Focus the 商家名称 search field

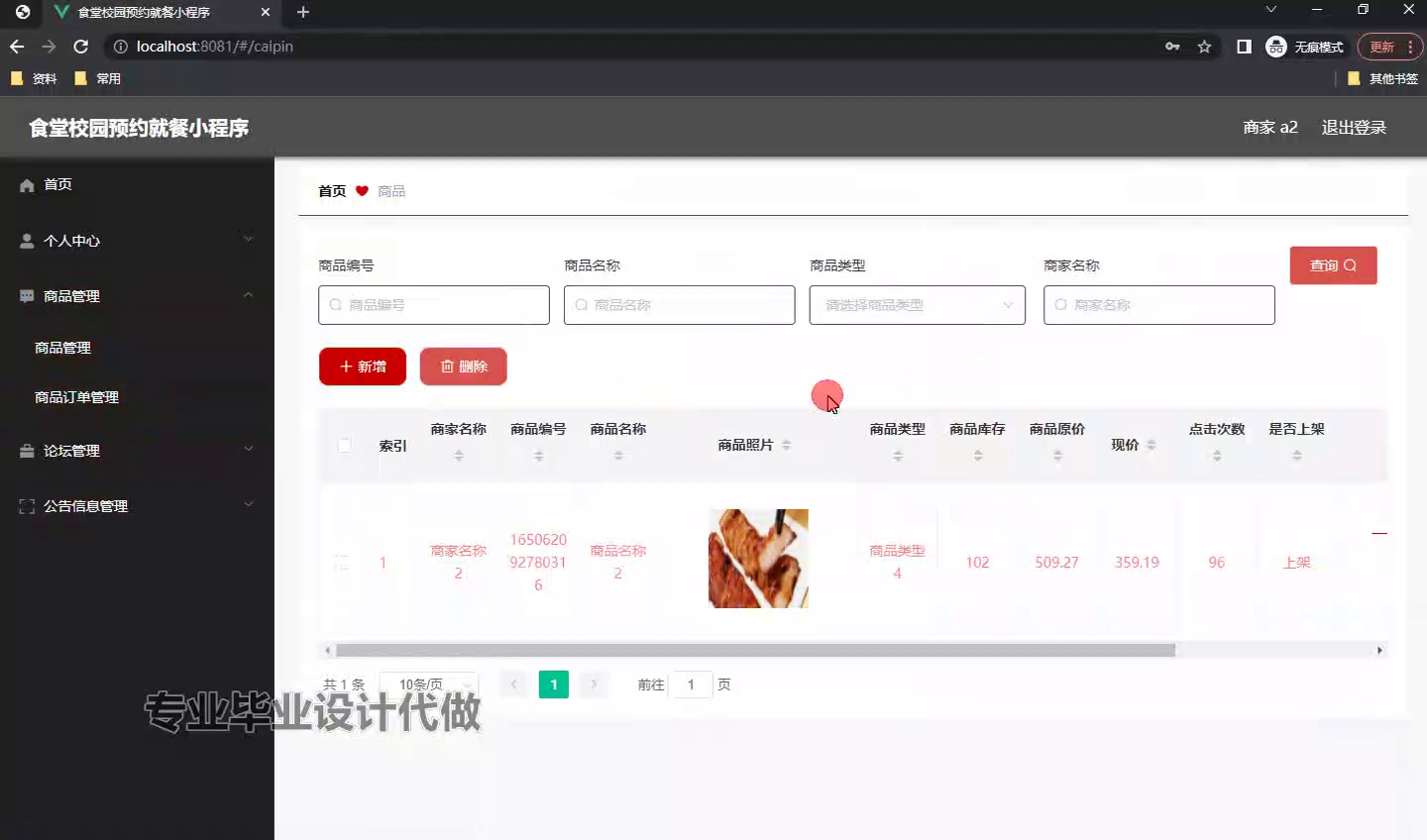[x=1158, y=305]
